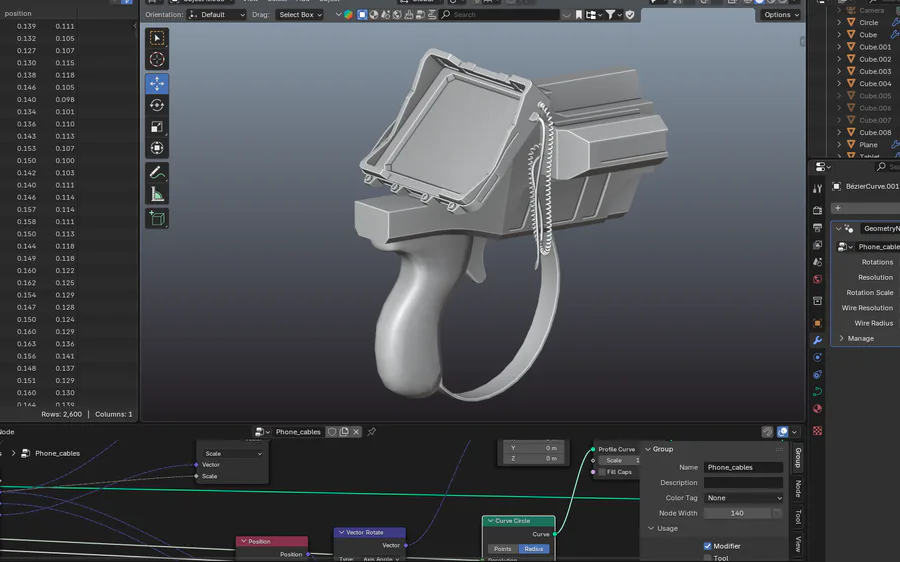
Task: Open the Object Constraints properties tab icon
Action: [x=817, y=375]
